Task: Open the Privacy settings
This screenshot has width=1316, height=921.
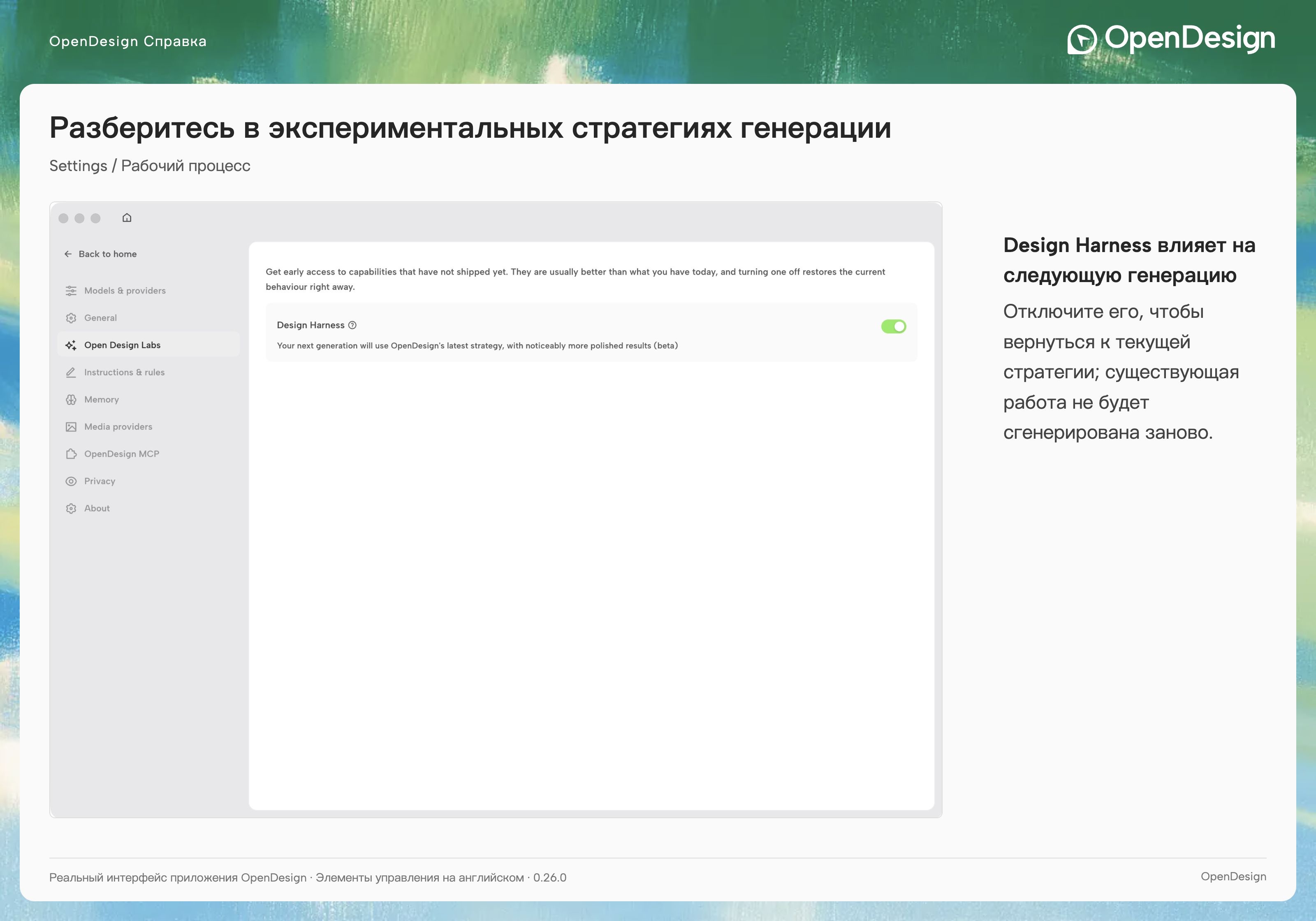Action: [x=148, y=481]
